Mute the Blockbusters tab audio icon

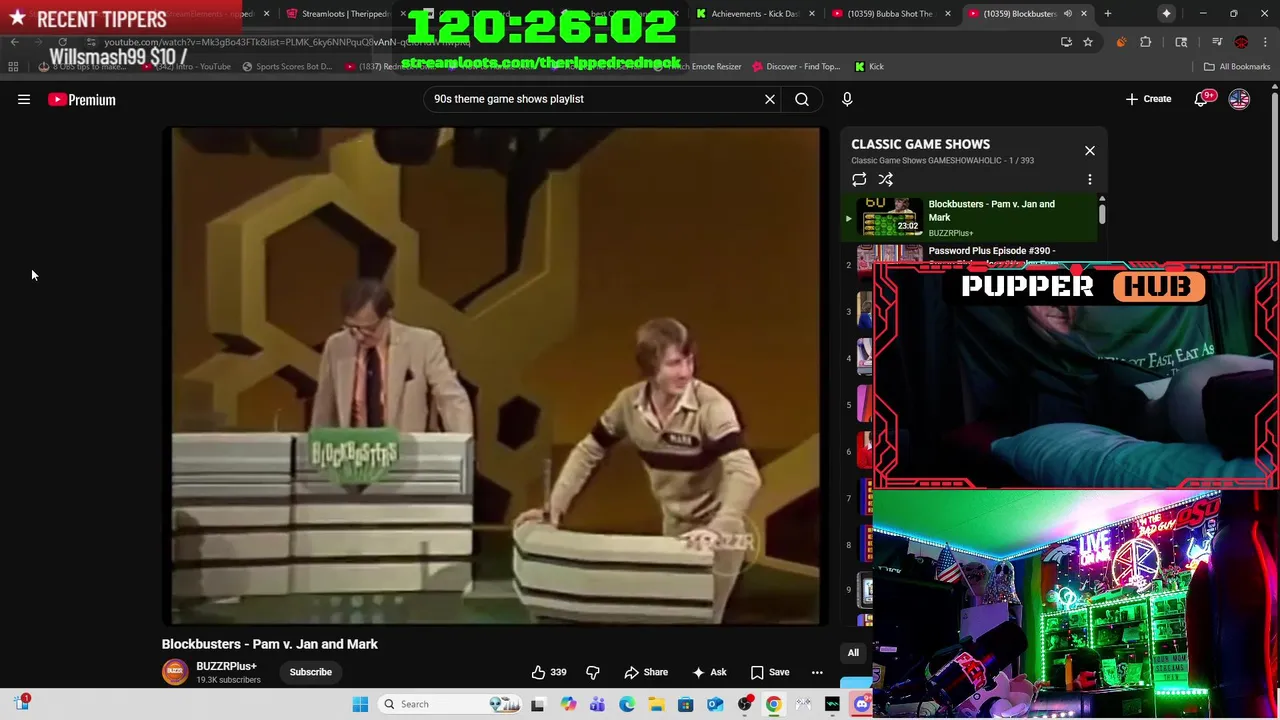[1067, 14]
